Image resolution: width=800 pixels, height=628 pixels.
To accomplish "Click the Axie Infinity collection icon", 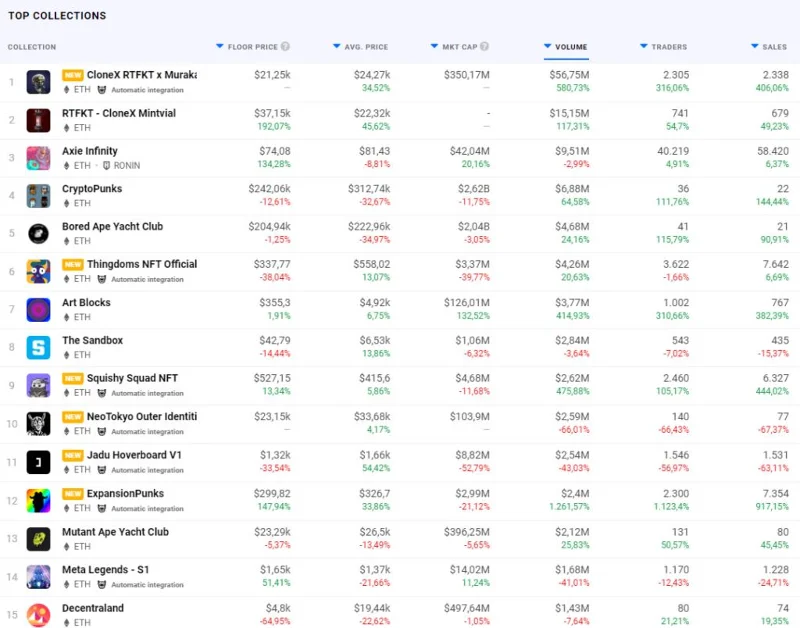I will pyautogui.click(x=38, y=158).
